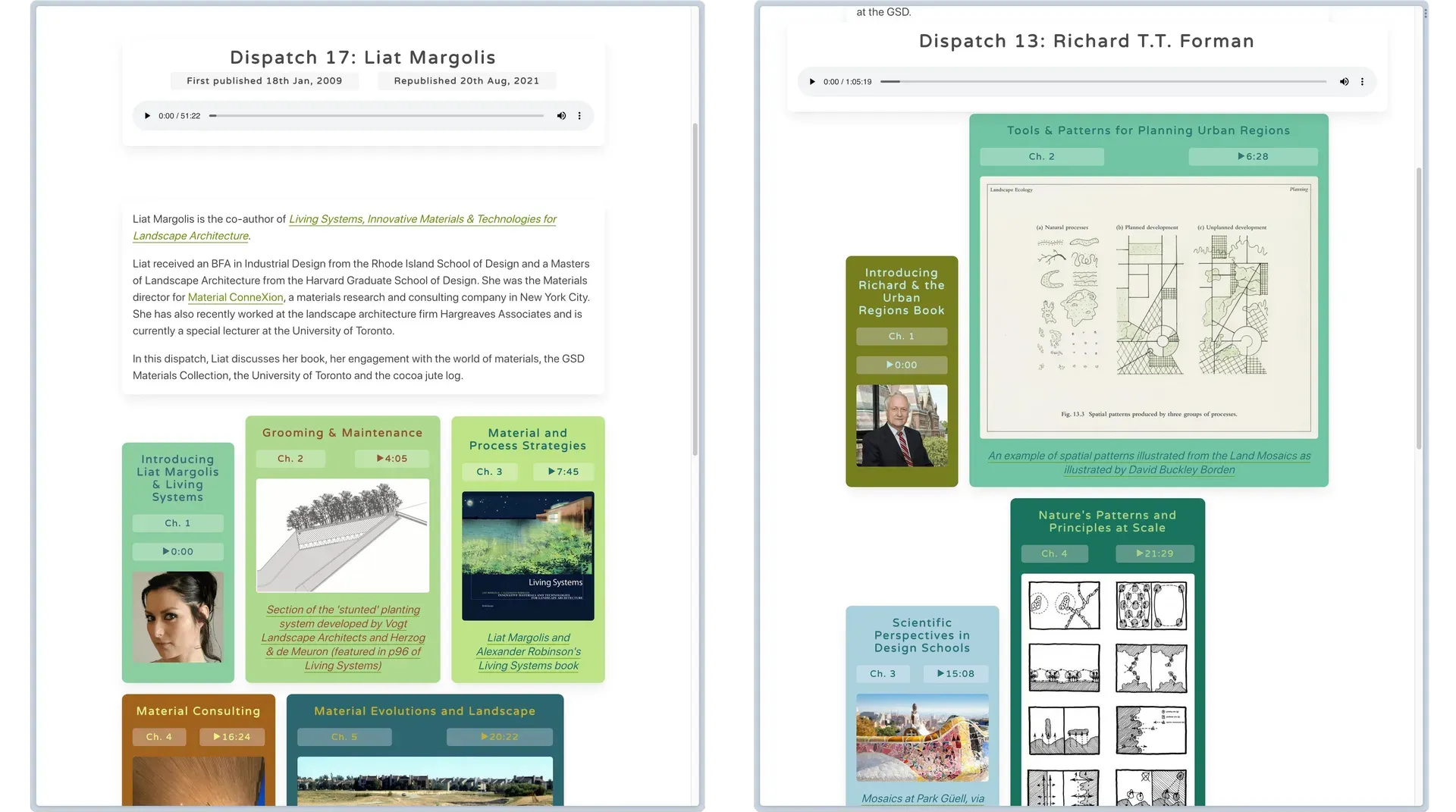
Task: Jump to 7:45 Material and Process Strategies
Action: (x=563, y=472)
